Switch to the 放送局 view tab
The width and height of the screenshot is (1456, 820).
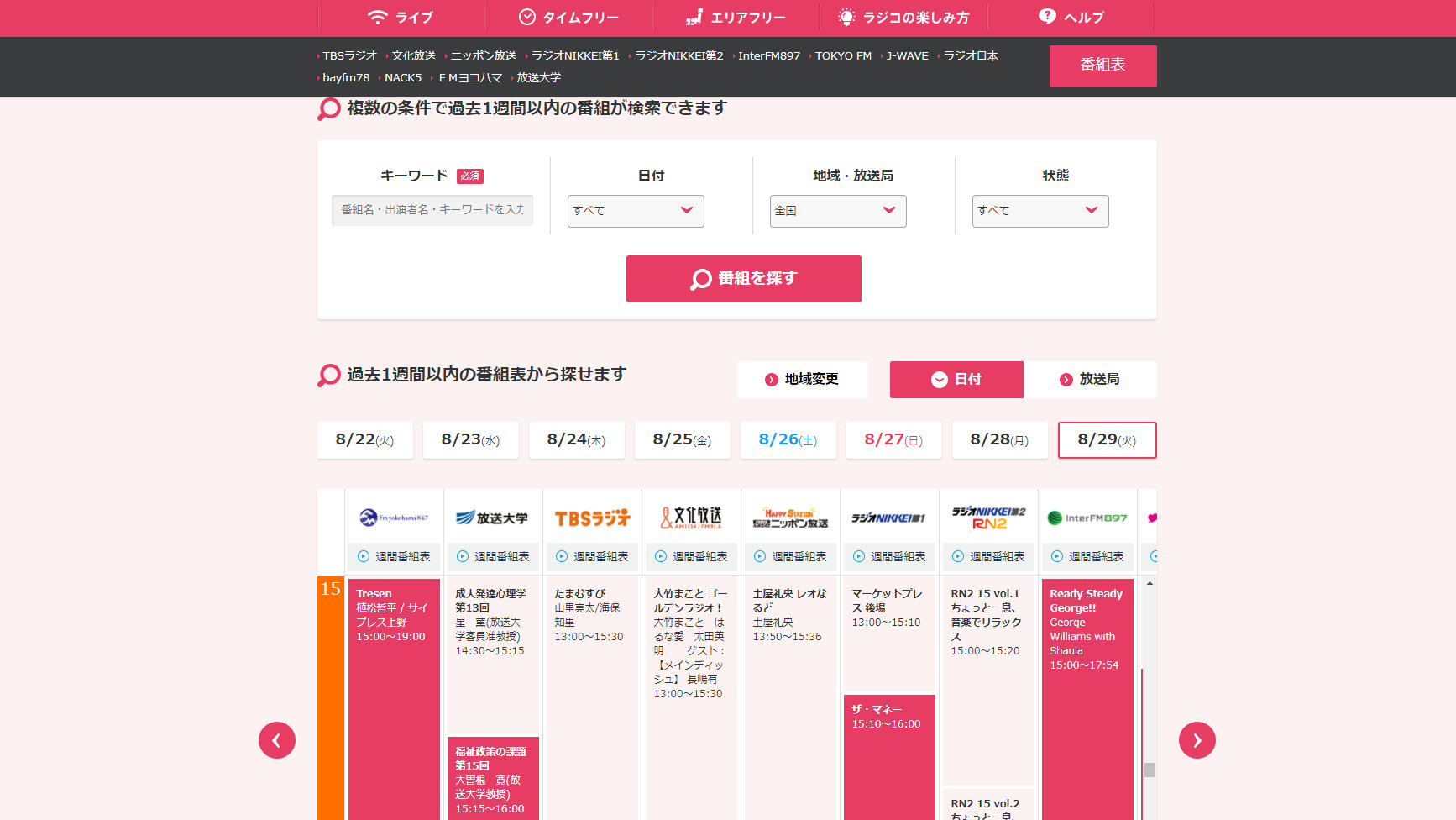pos(1090,380)
